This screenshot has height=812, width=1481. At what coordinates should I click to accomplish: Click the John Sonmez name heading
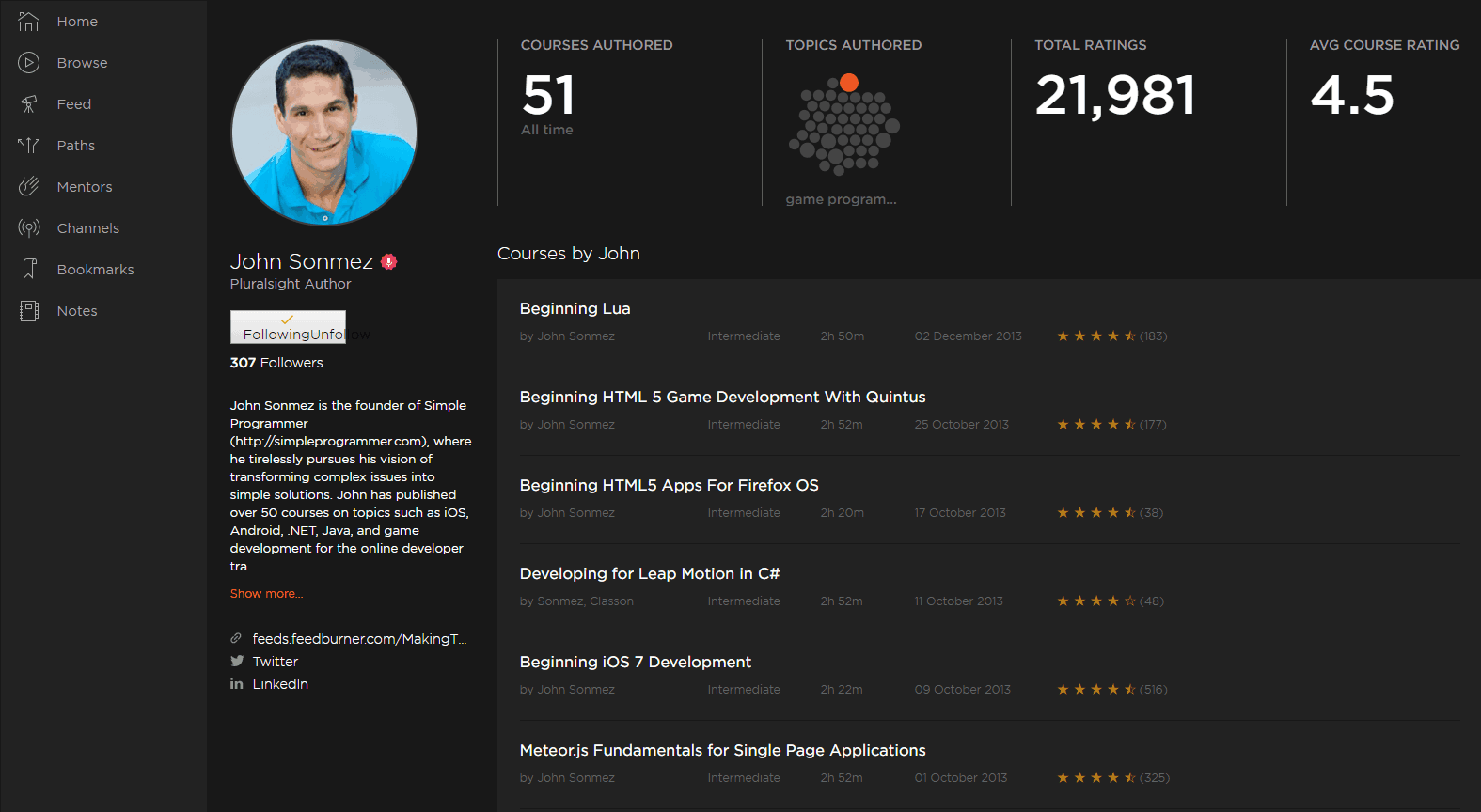[302, 261]
